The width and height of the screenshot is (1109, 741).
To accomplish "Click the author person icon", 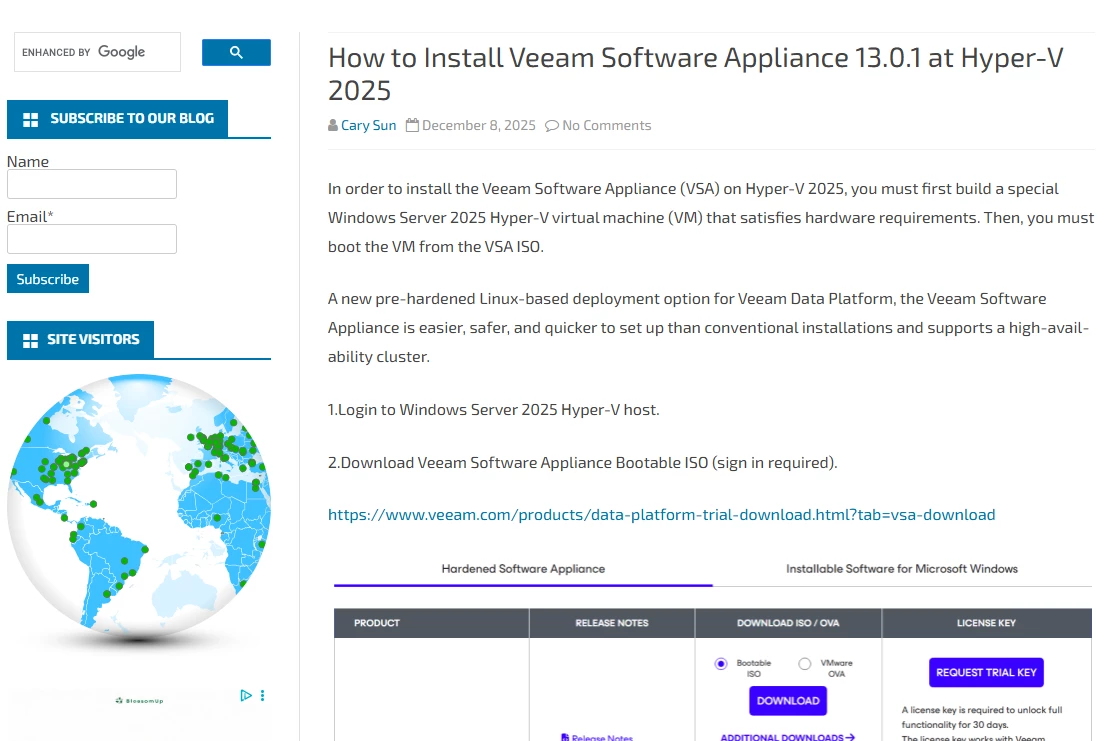I will tap(333, 125).
